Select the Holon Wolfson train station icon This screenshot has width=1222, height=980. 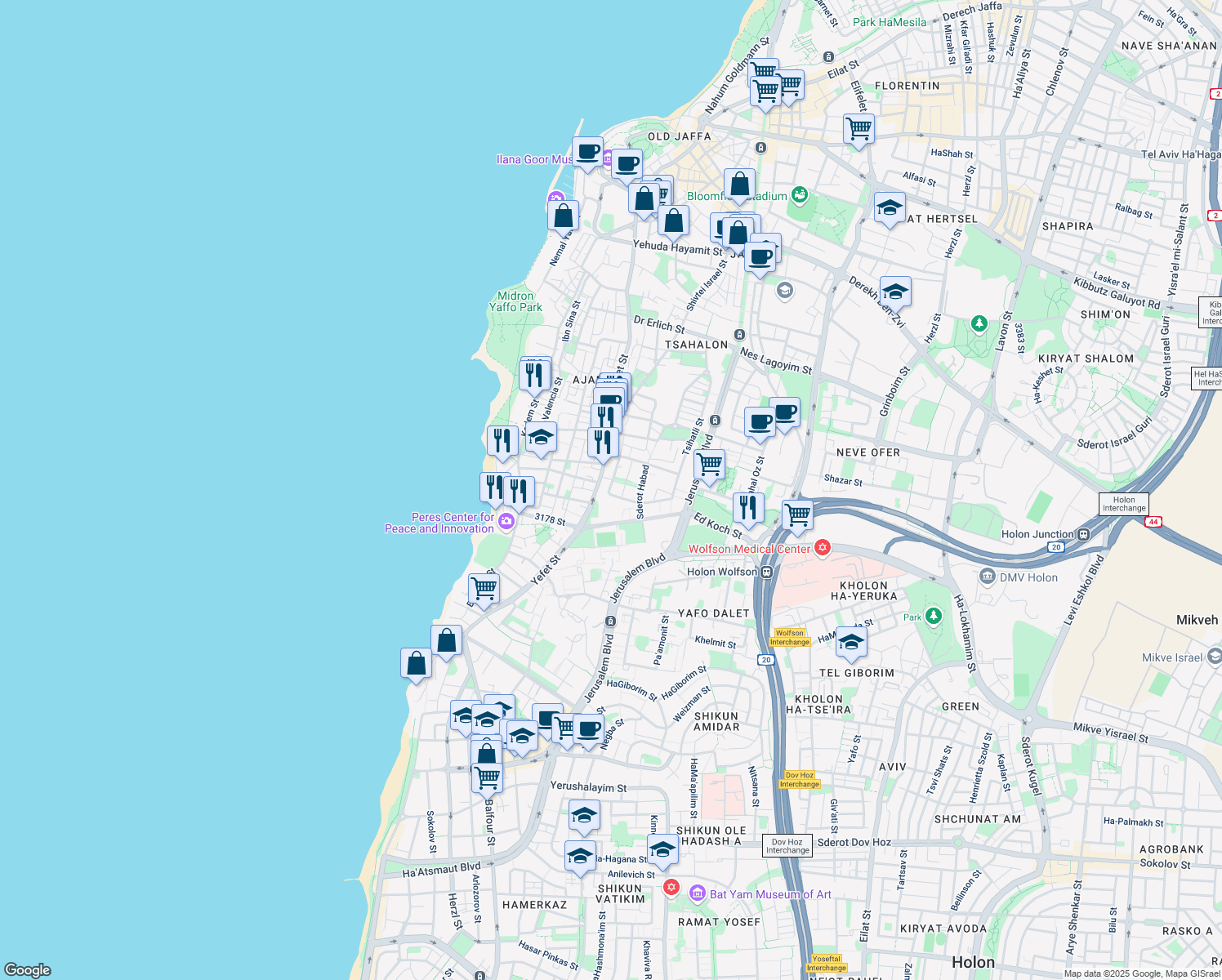click(766, 572)
